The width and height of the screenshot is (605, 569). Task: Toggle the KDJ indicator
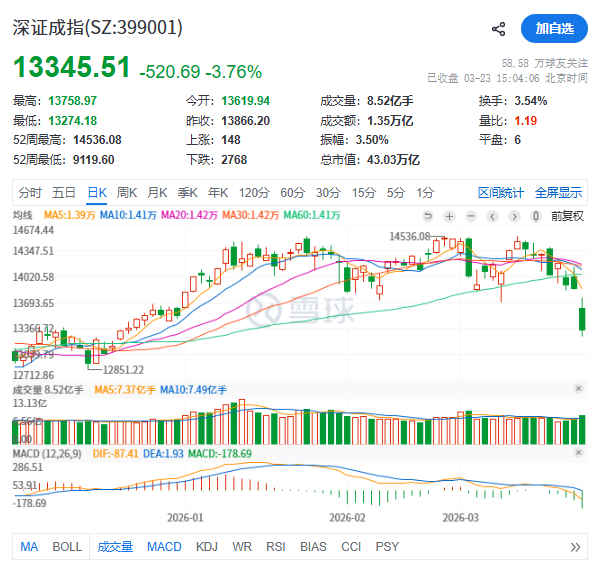[x=207, y=547]
